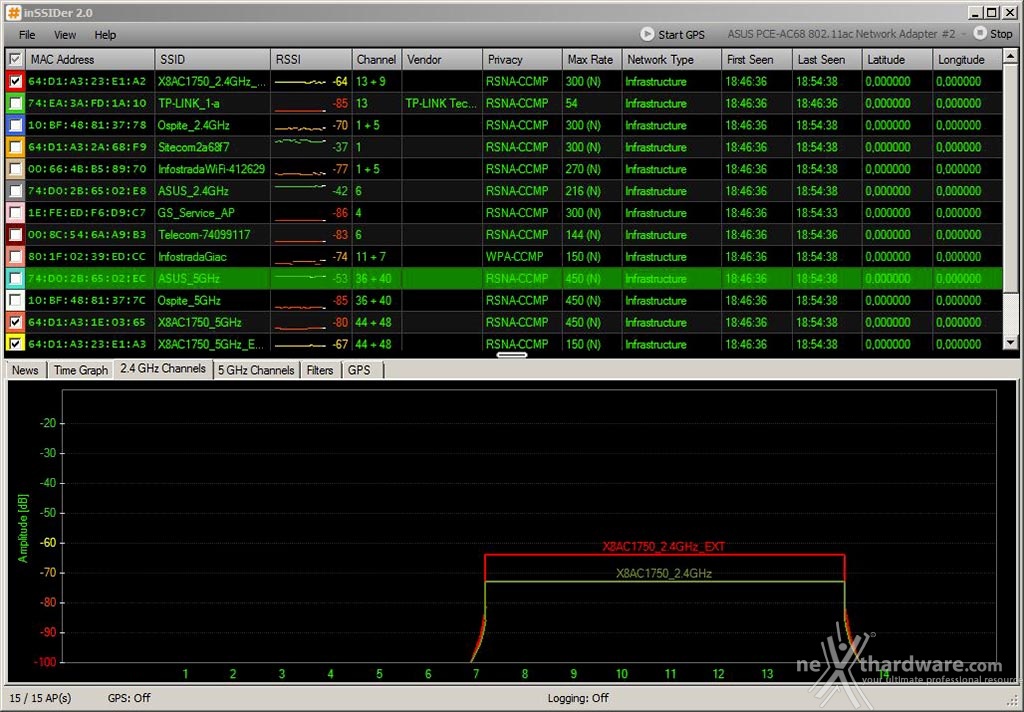The image size is (1024, 712).
Task: Switch to the News tab
Action: (x=25, y=370)
